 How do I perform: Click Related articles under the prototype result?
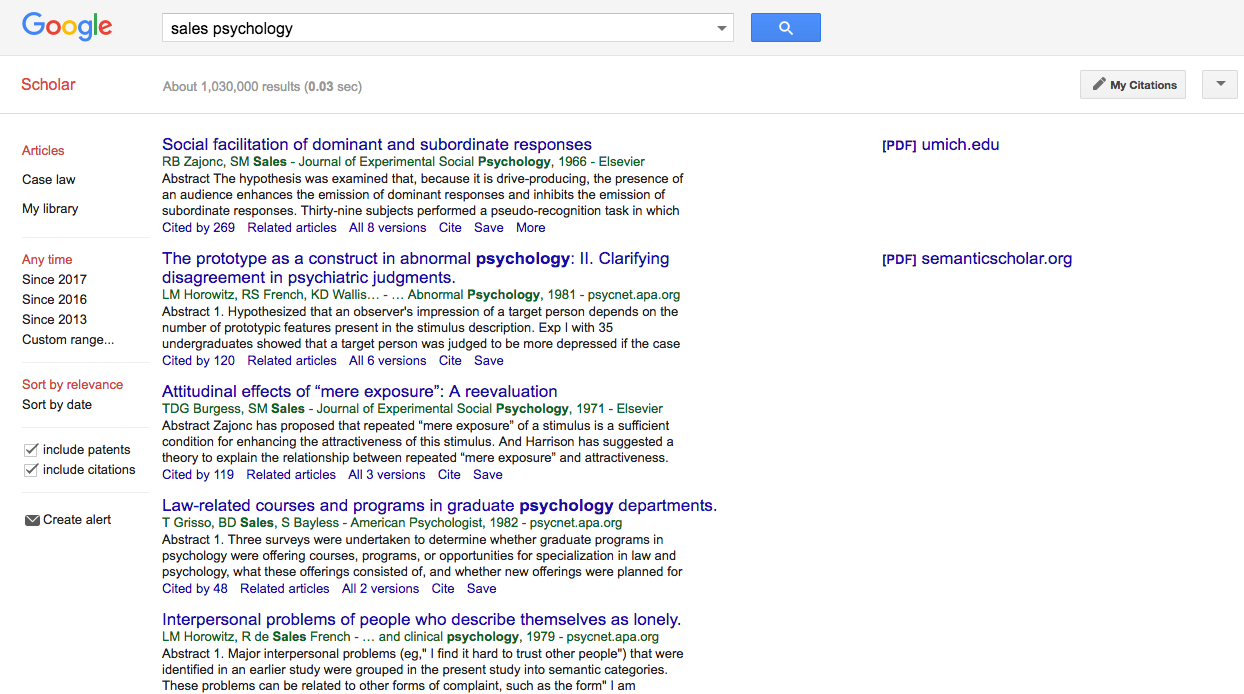click(292, 361)
